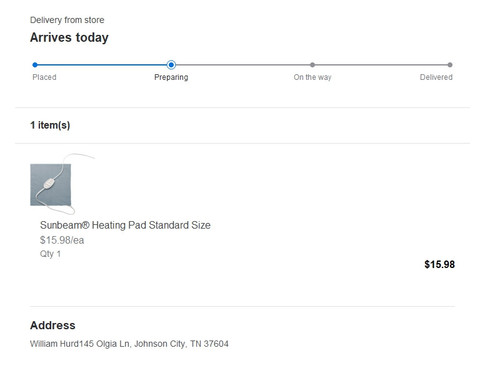The width and height of the screenshot is (500, 391).
Task: Click the 1 item(s) header
Action: click(50, 125)
